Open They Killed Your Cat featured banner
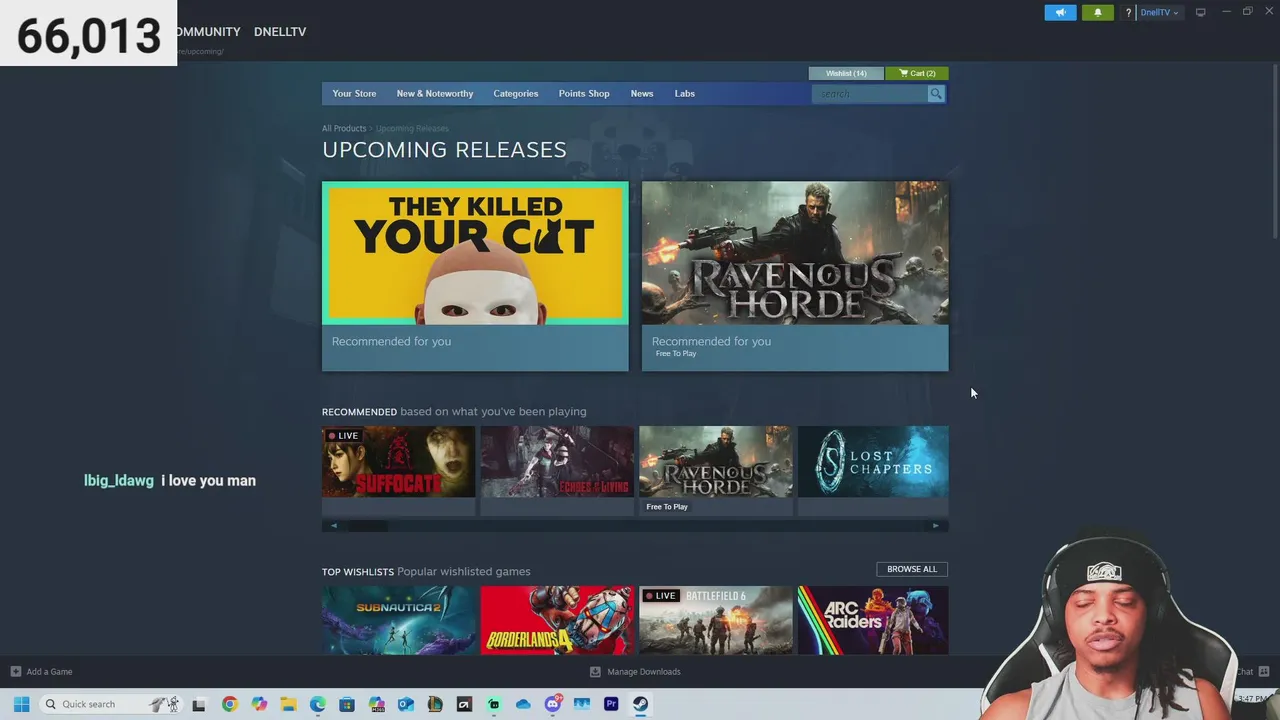This screenshot has width=1280, height=720. click(x=475, y=276)
